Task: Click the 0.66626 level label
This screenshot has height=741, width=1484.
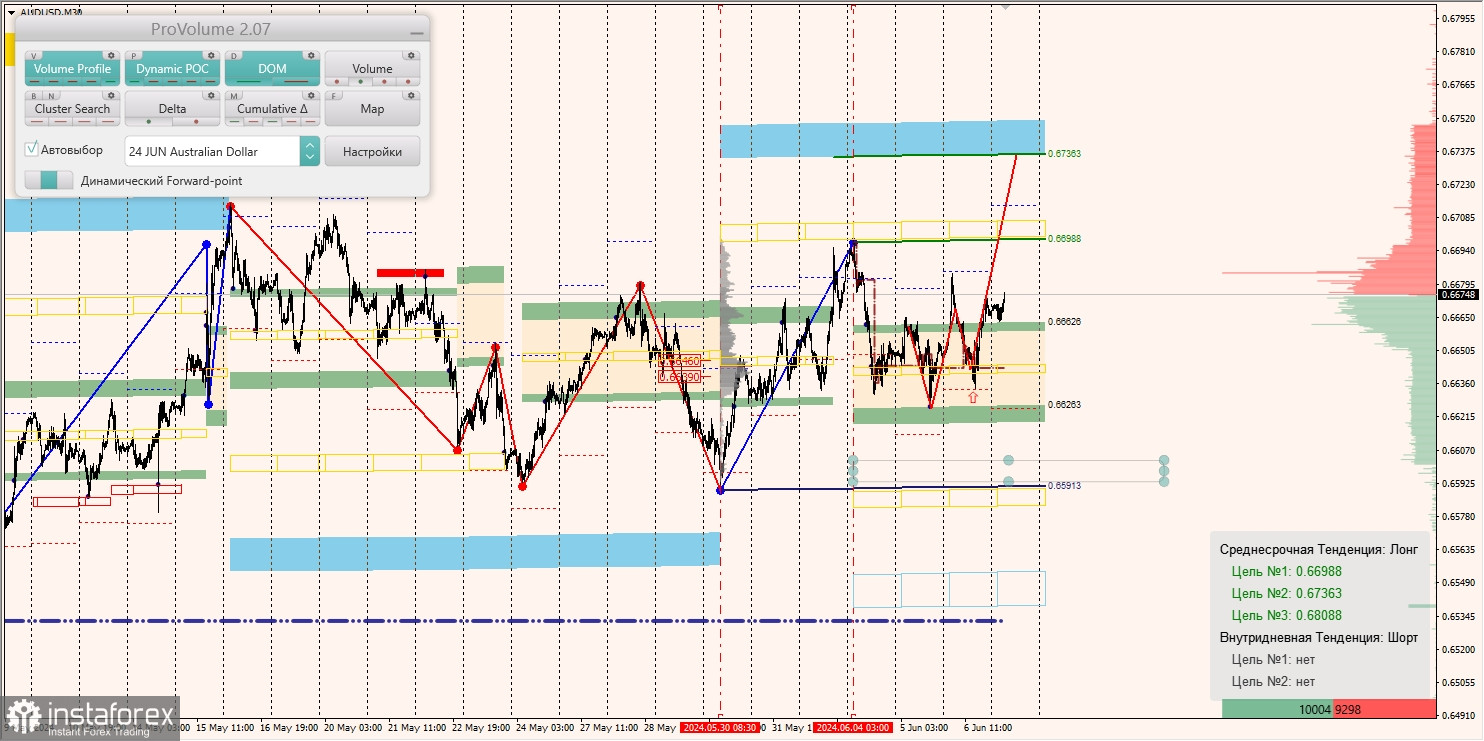Action: (x=1065, y=322)
